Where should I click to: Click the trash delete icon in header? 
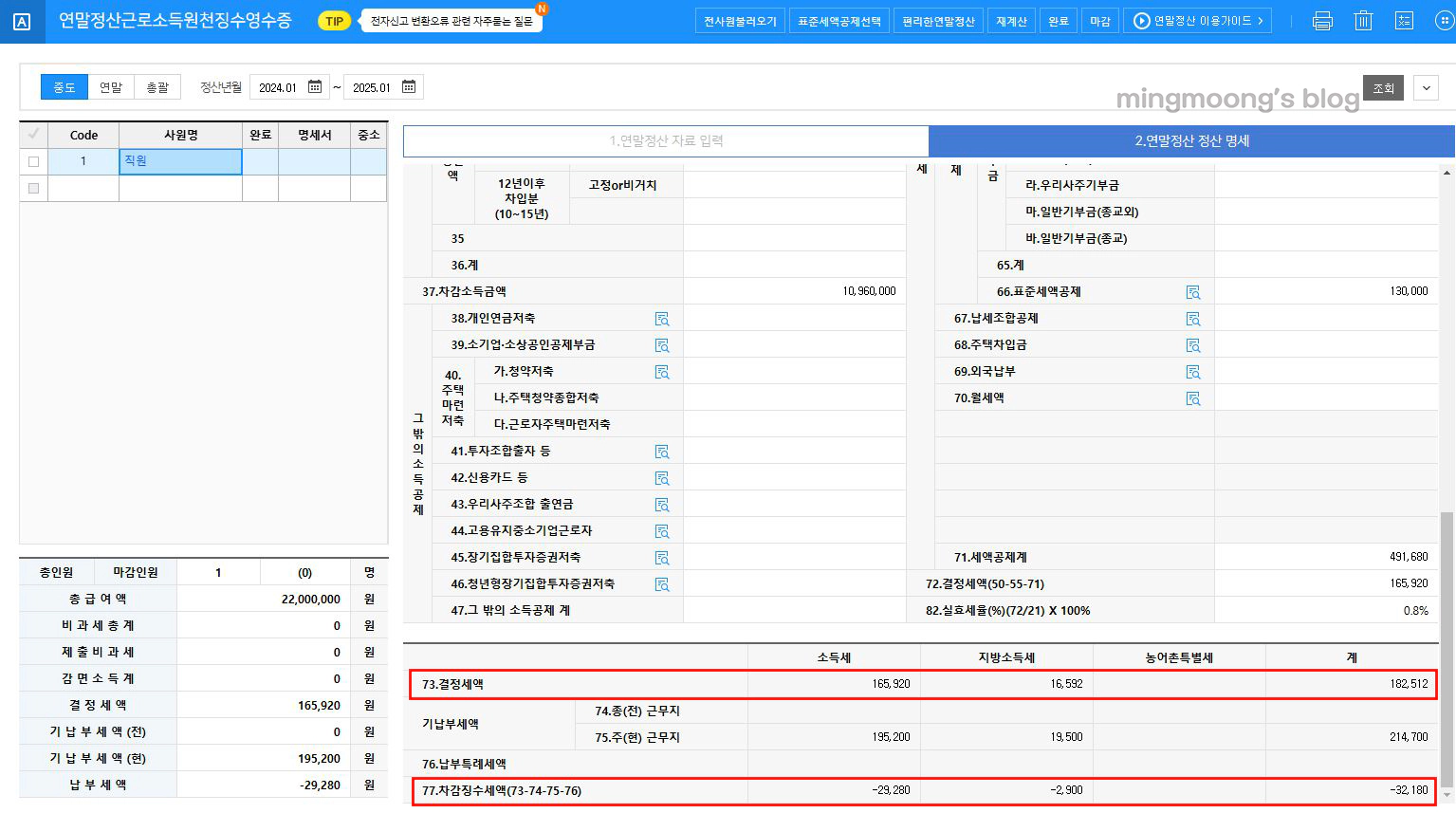[x=1363, y=21]
